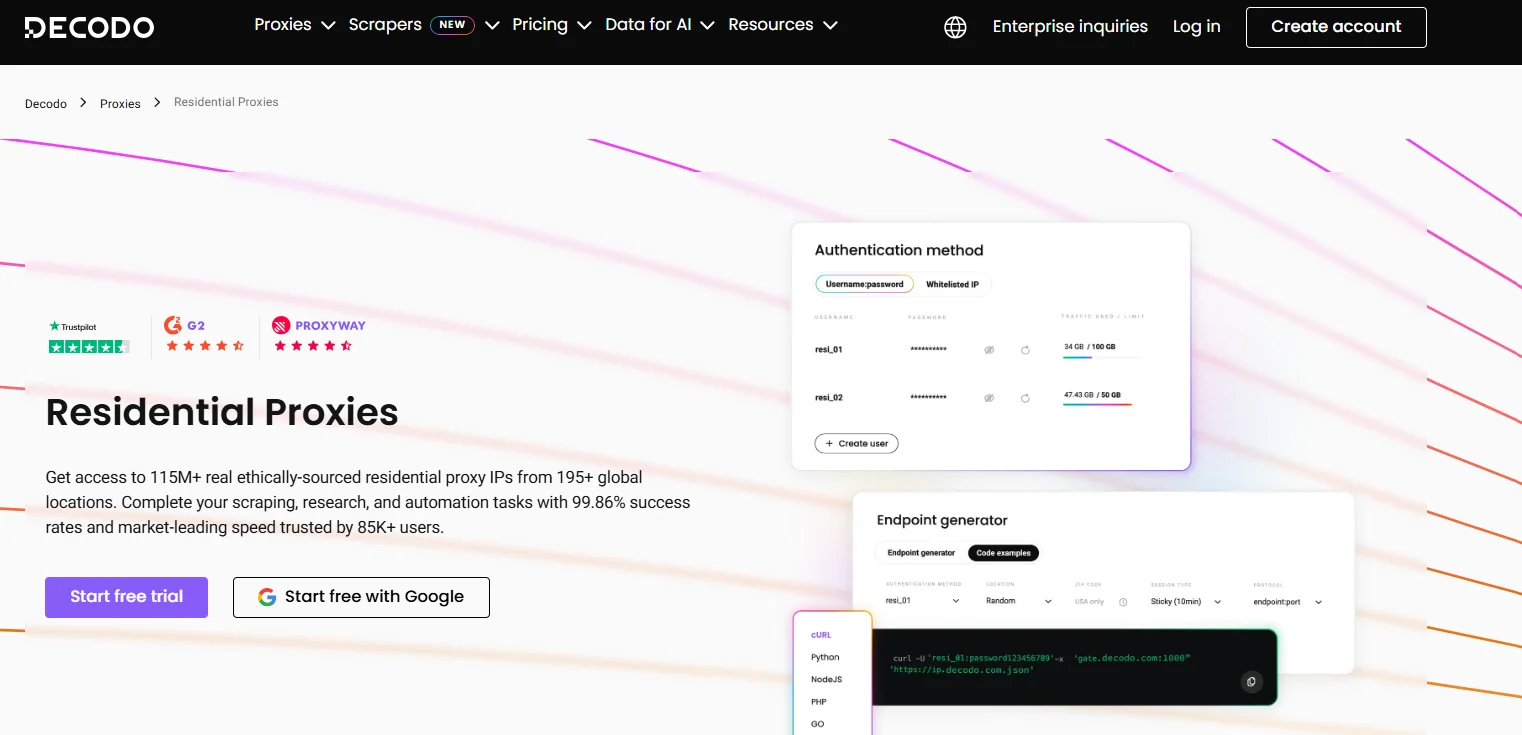Expand the Pricing menu chevron

point(584,25)
